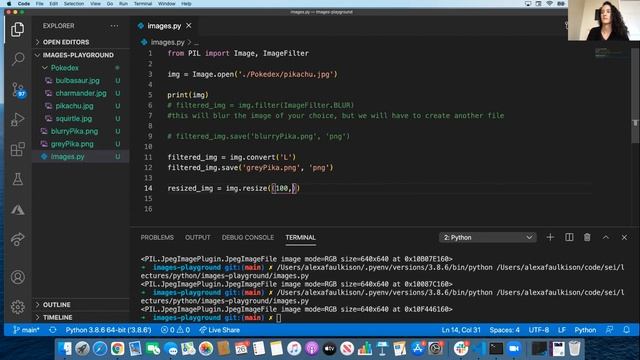Open the Explorer view in activity bar
This screenshot has height=360, width=640.
pyautogui.click(x=17, y=29)
